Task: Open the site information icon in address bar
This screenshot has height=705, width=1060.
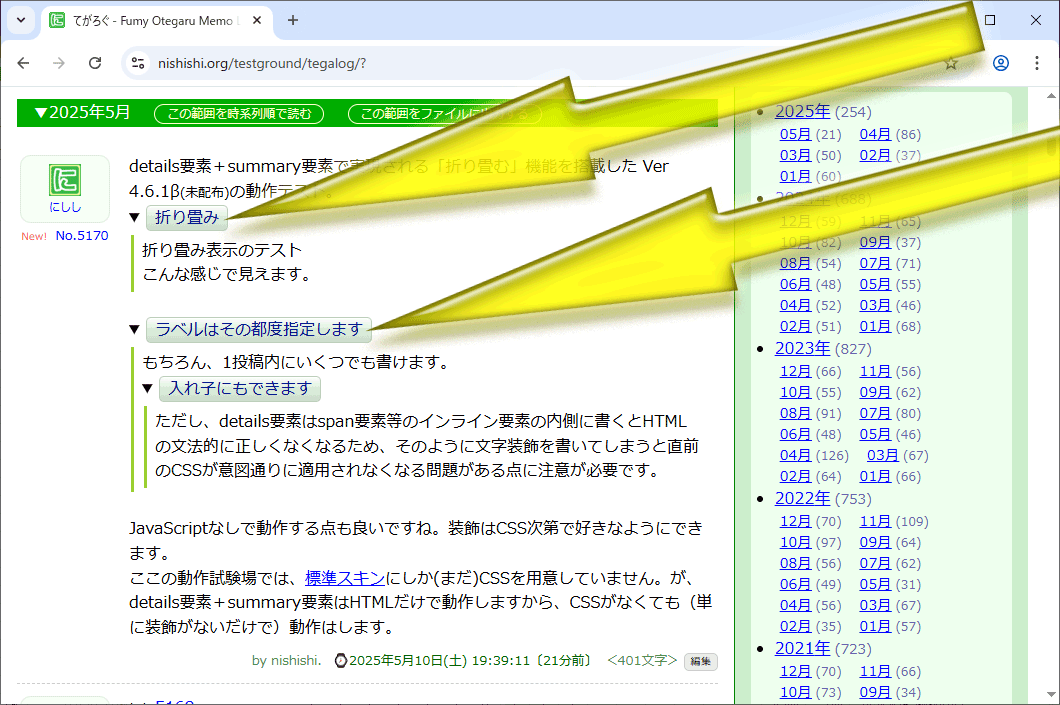Action: point(138,63)
